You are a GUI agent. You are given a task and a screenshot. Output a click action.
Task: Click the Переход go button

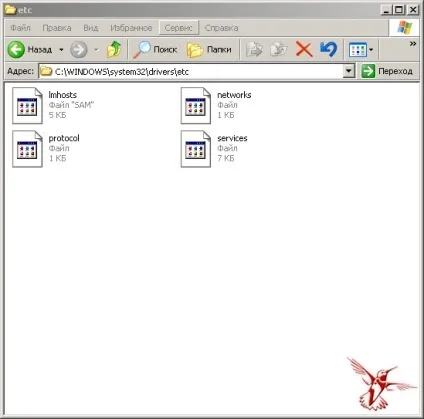point(387,71)
